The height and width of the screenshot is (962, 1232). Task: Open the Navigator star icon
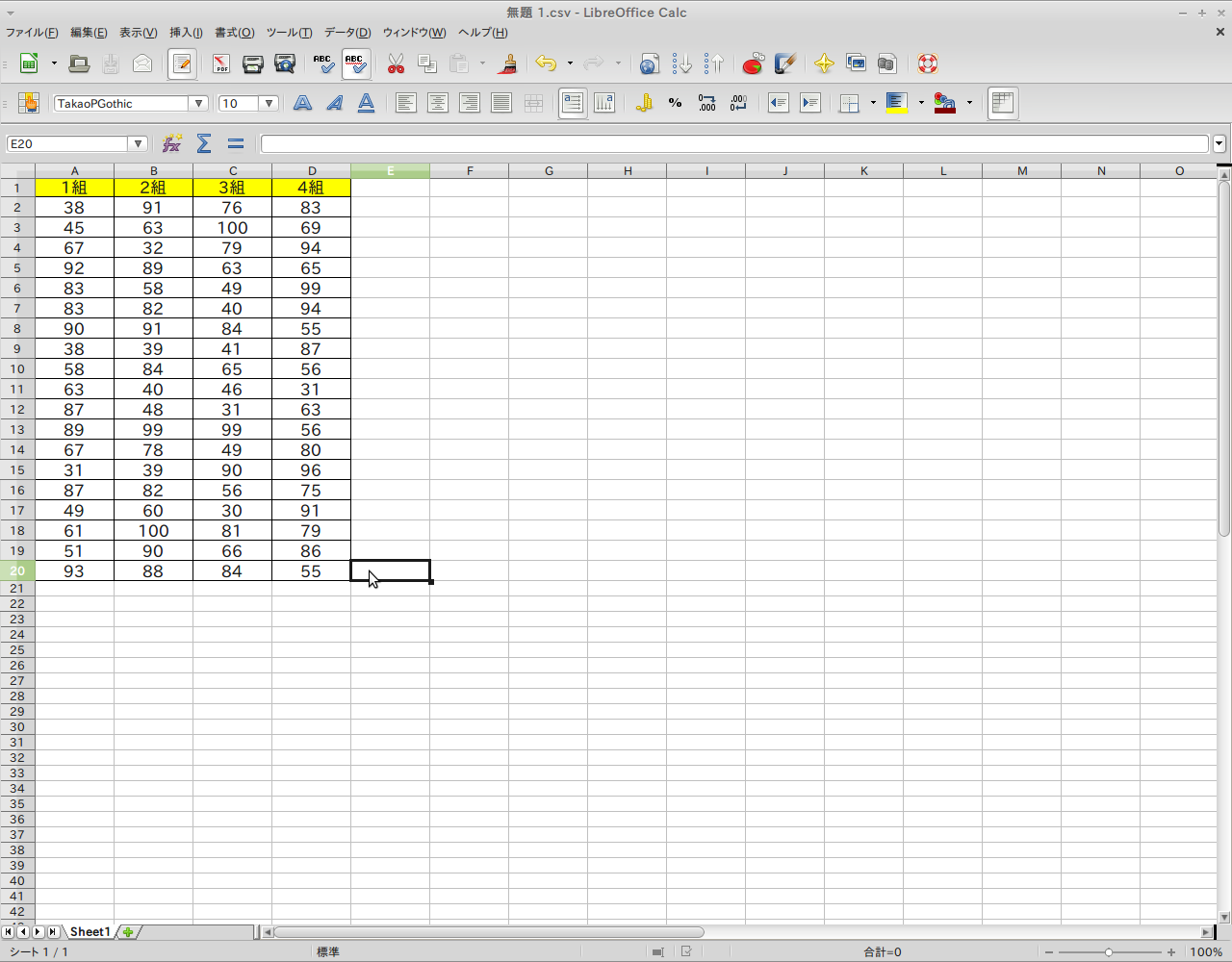tap(824, 63)
